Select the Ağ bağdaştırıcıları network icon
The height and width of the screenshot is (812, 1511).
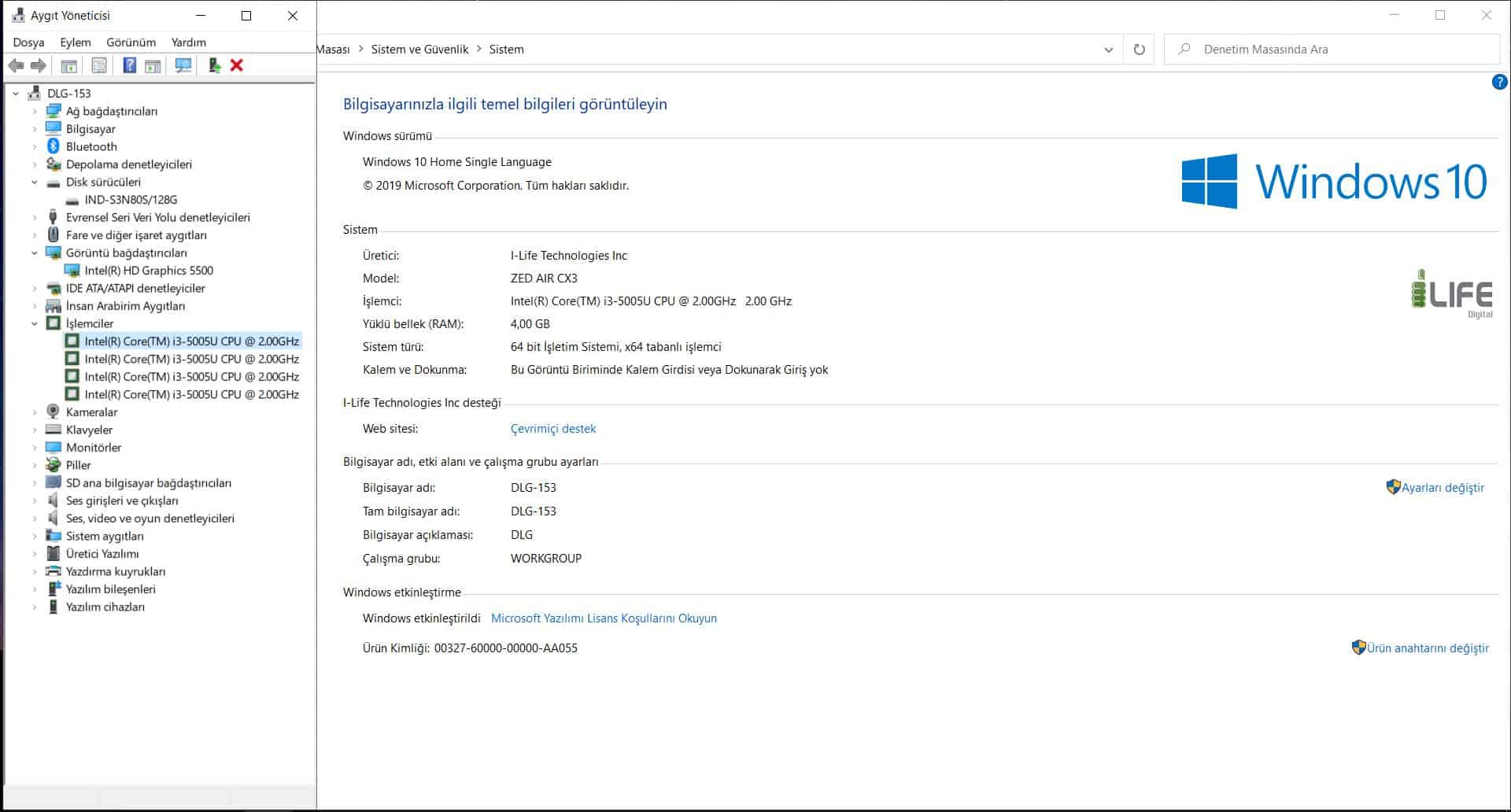coord(53,111)
